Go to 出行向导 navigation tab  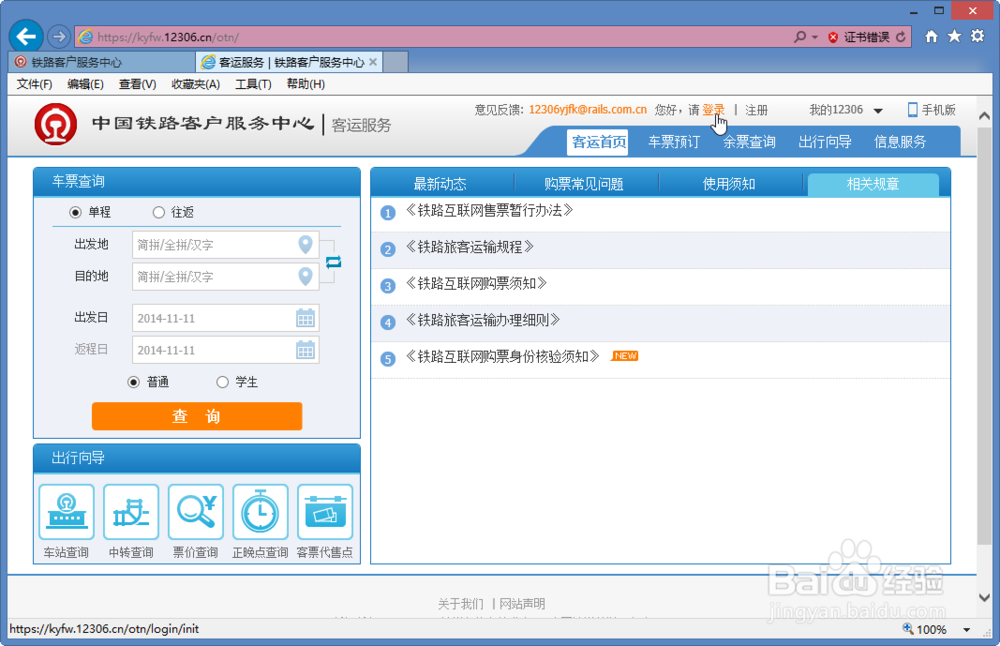[825, 142]
